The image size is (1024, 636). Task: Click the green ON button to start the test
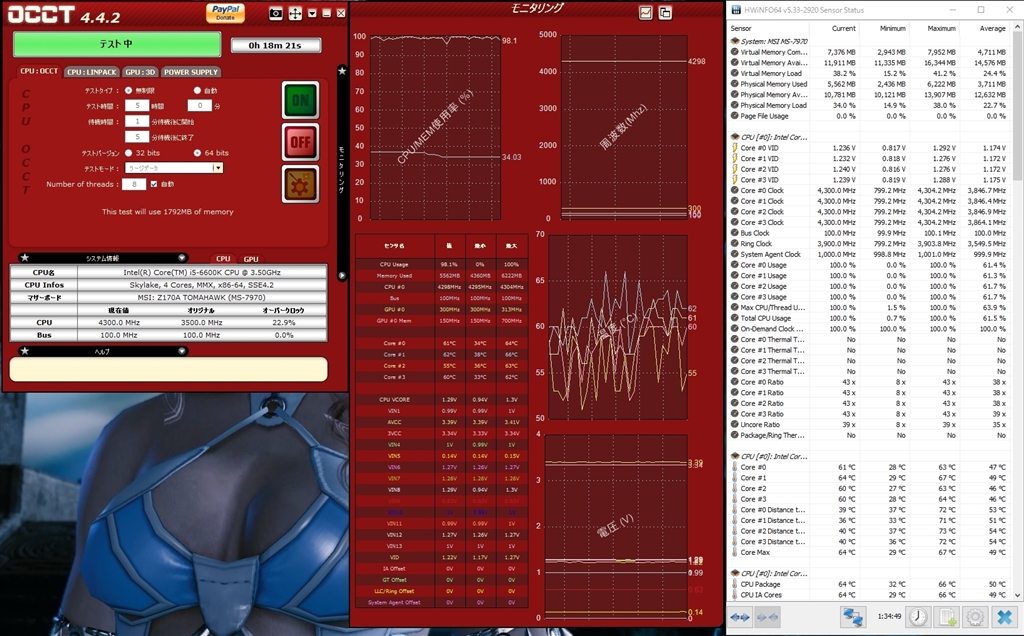tap(300, 100)
